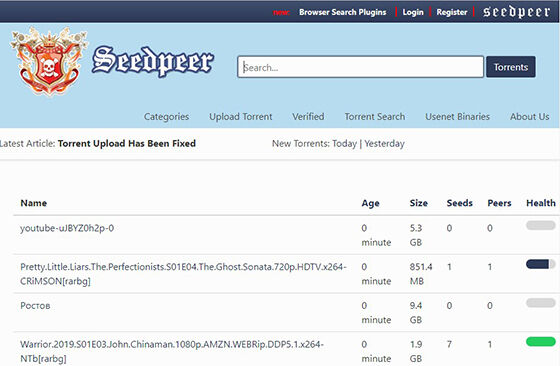560x366 pixels.
Task: Sort table by Health column header
Action: pos(541,203)
